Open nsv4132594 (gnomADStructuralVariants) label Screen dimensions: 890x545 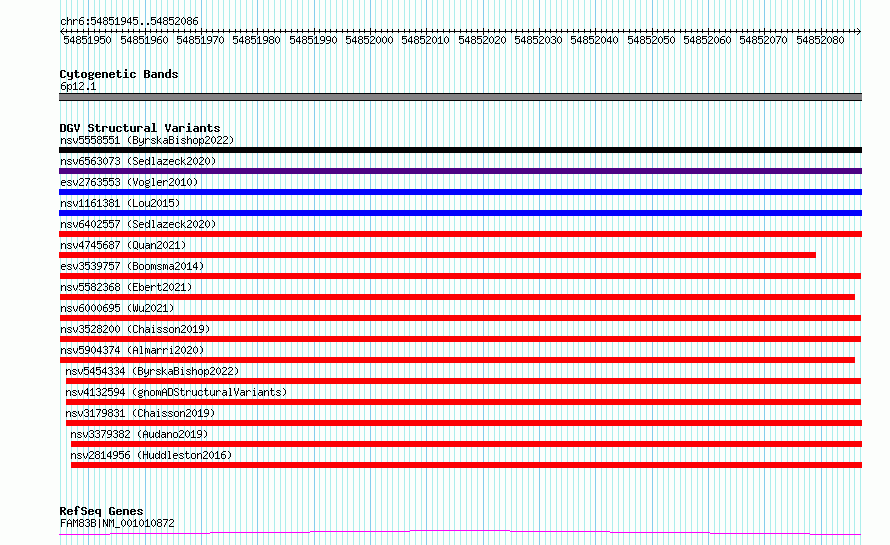coord(176,392)
